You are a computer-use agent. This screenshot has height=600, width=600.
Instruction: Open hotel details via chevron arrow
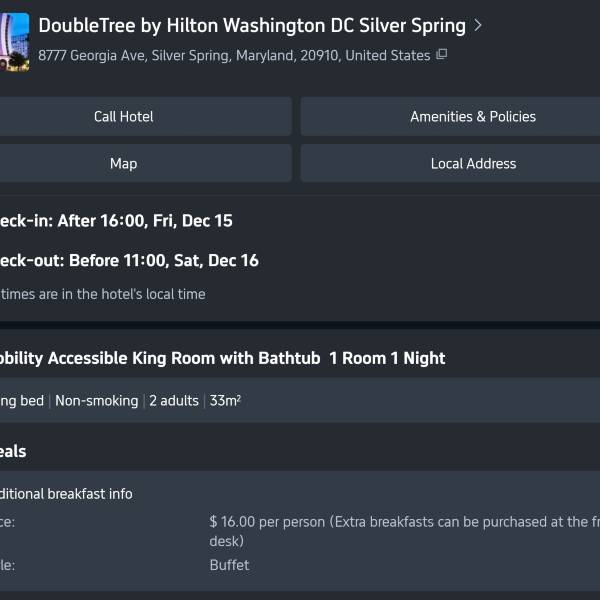coord(478,26)
